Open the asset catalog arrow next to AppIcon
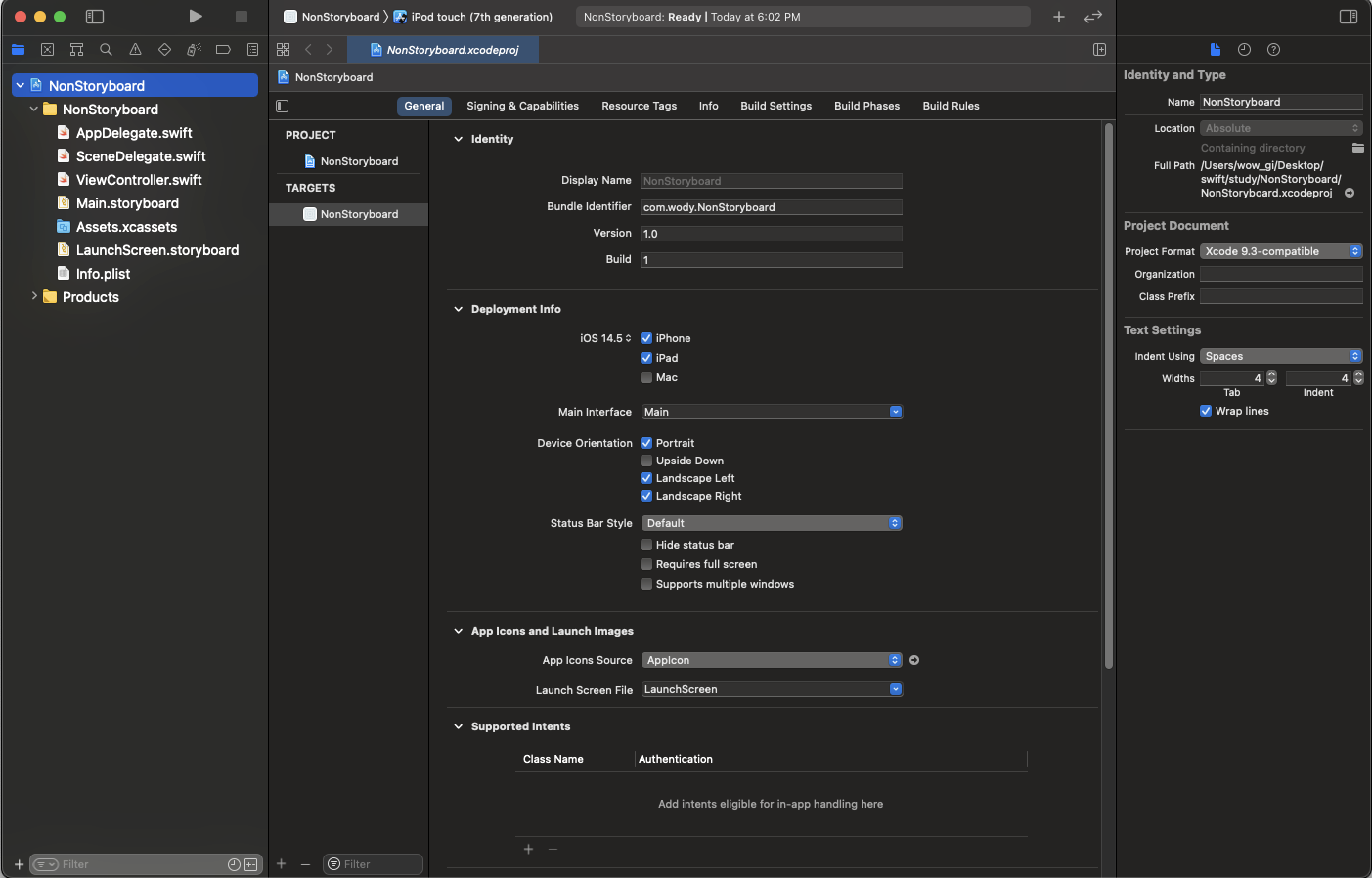Viewport: 1372px width, 878px height. [914, 660]
